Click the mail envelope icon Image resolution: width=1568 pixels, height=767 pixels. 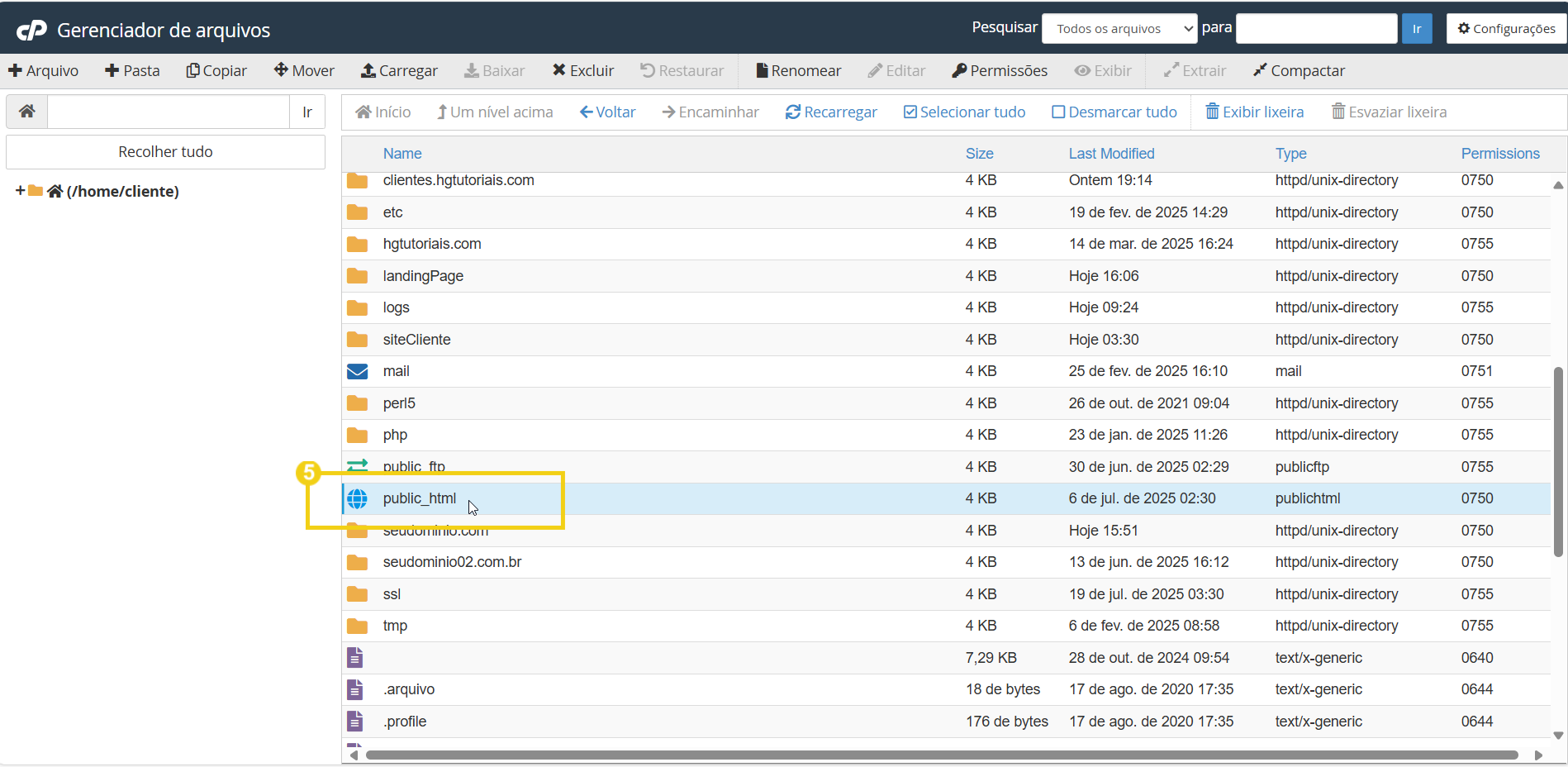click(x=357, y=371)
